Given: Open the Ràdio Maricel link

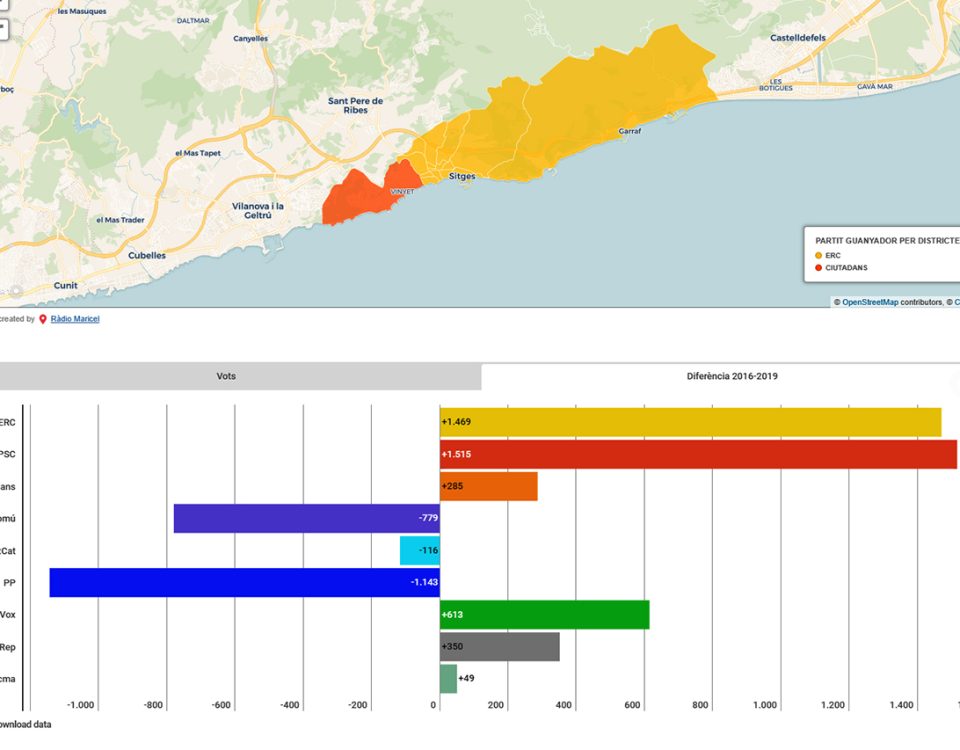Looking at the screenshot, I should (x=75, y=319).
